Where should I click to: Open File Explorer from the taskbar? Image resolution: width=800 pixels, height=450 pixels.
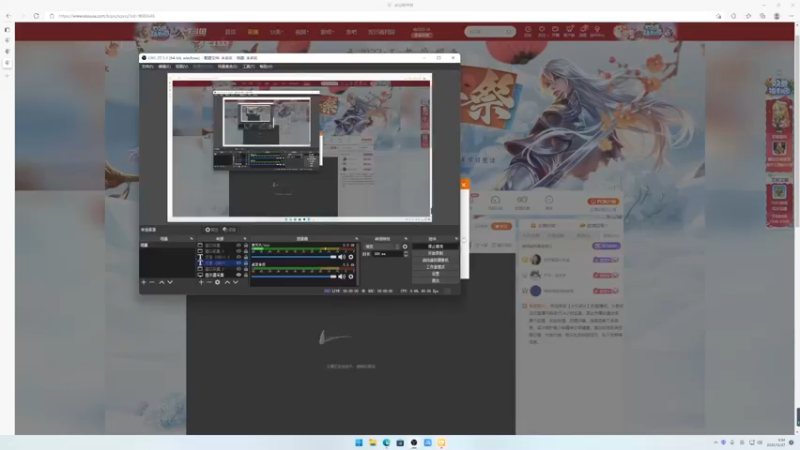click(x=372, y=442)
